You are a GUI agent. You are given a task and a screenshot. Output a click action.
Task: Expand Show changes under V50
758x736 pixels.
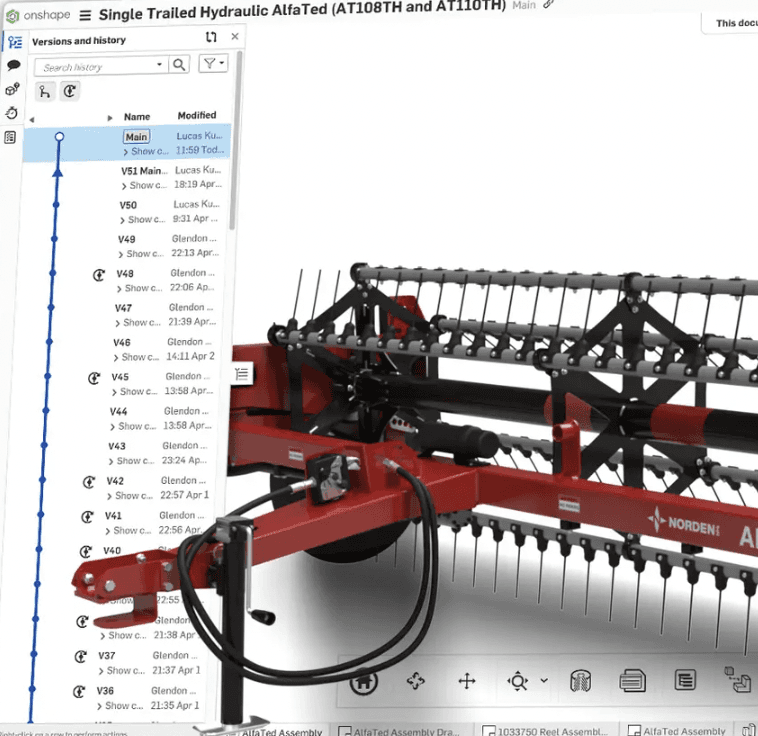click(x=143, y=220)
